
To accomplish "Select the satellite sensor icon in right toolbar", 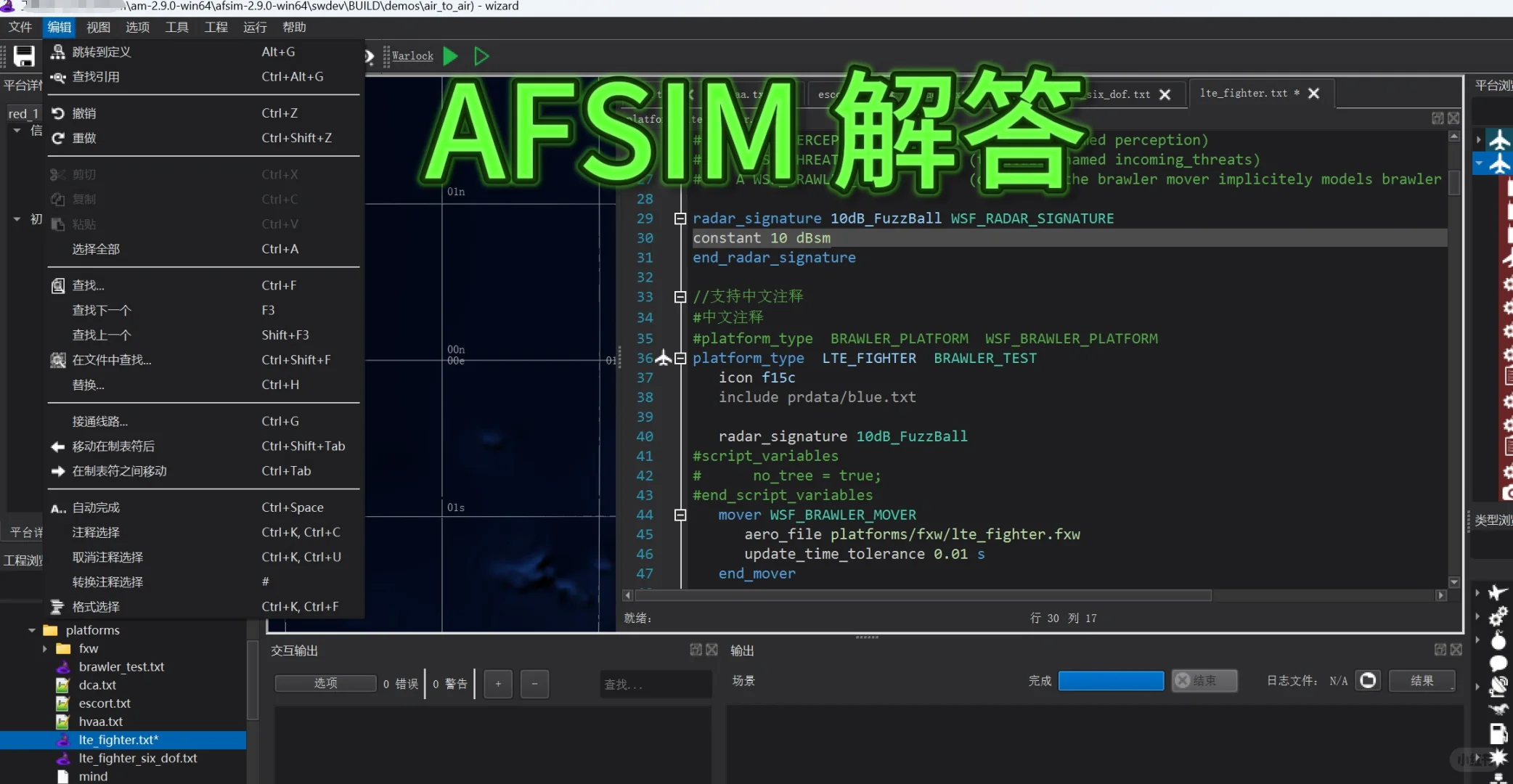I will coord(1498,685).
